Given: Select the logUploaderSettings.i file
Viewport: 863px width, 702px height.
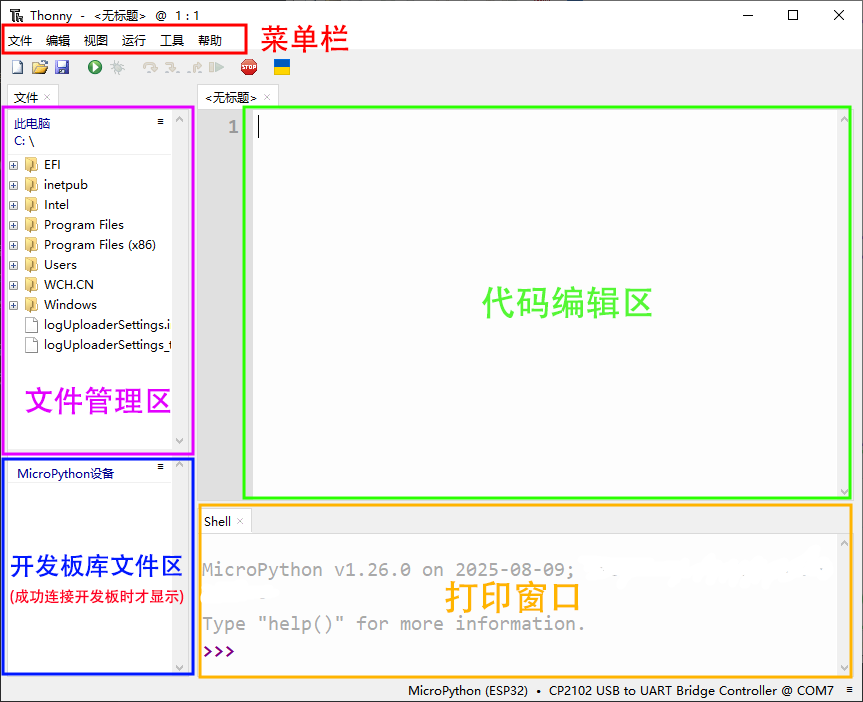Looking at the screenshot, I should coord(107,324).
